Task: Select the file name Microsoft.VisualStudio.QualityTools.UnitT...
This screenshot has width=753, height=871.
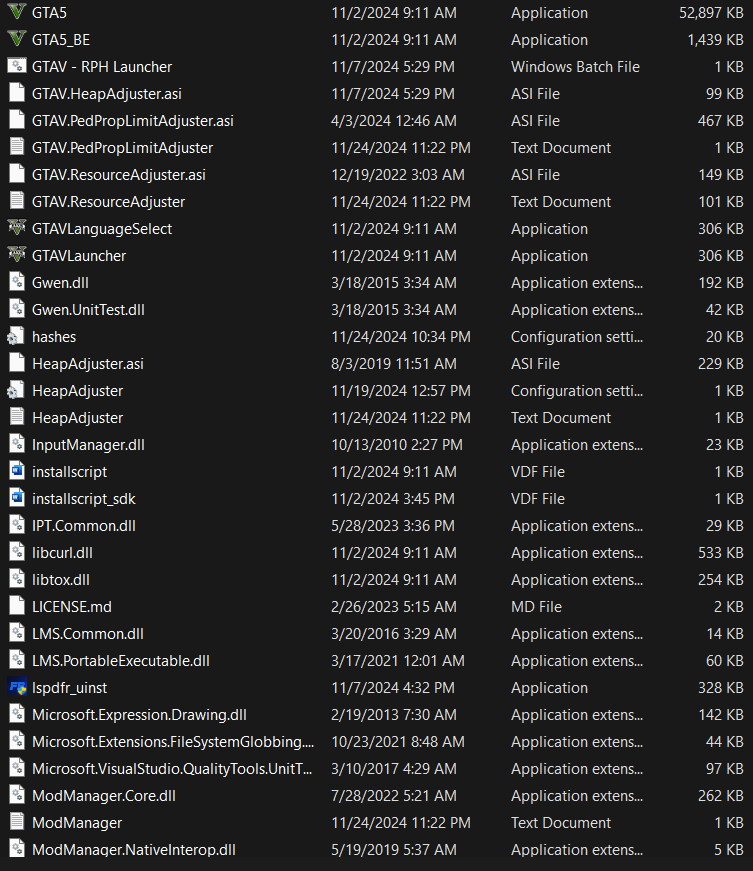Action: 172,769
